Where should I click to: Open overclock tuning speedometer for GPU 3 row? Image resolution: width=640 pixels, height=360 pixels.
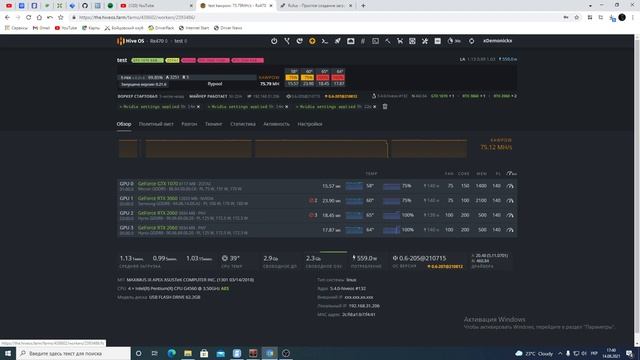click(510, 230)
